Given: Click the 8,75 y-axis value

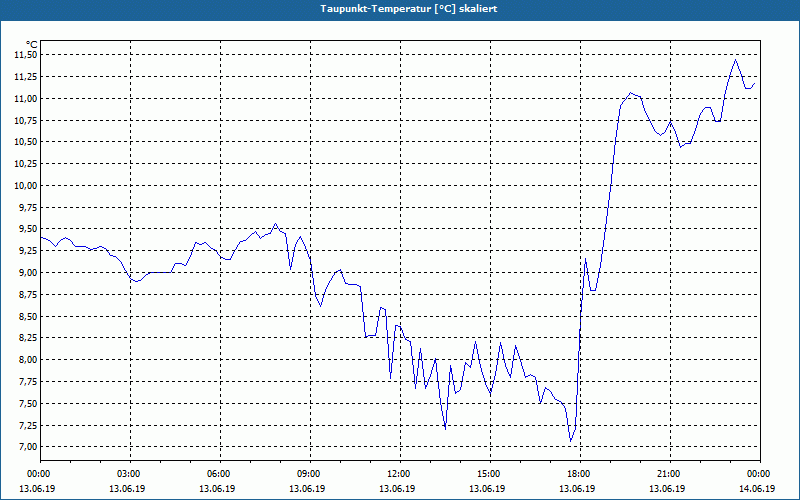Looking at the screenshot, I should pyautogui.click(x=27, y=294).
